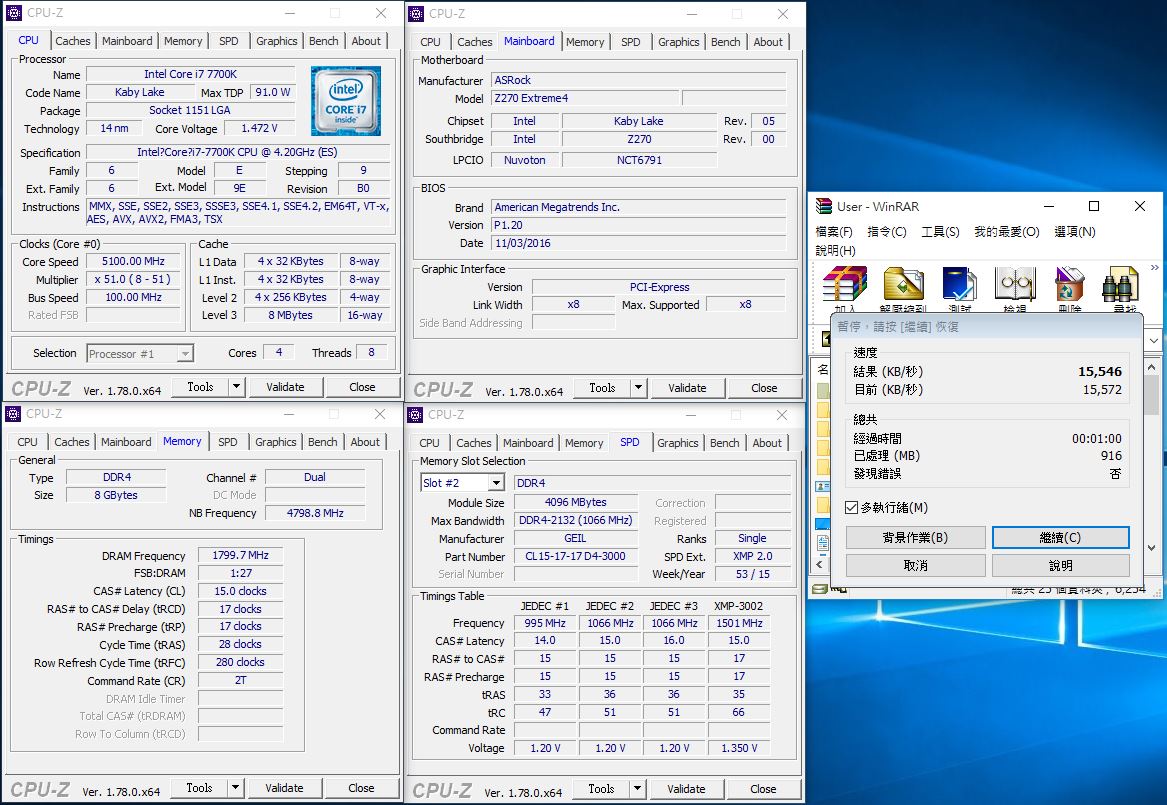Viewport: 1167px width, 805px height.
Task: Expand WinRAR toolbar overflow chevron
Action: (1154, 267)
